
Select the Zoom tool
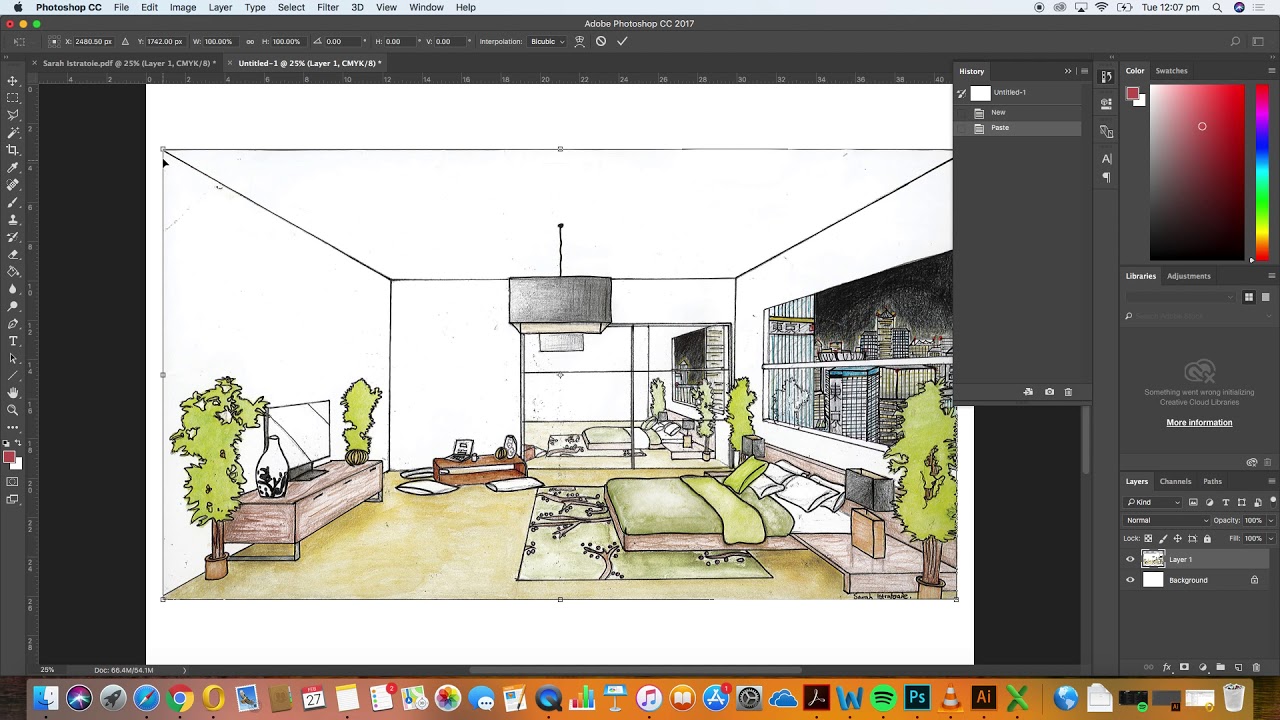pyautogui.click(x=13, y=410)
